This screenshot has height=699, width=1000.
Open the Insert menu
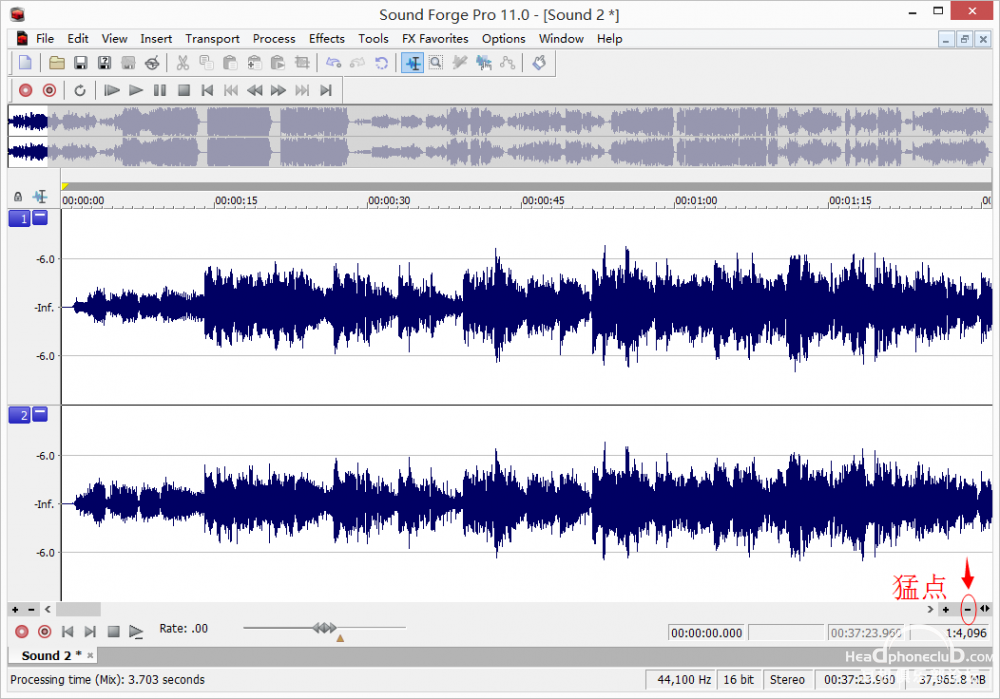156,39
